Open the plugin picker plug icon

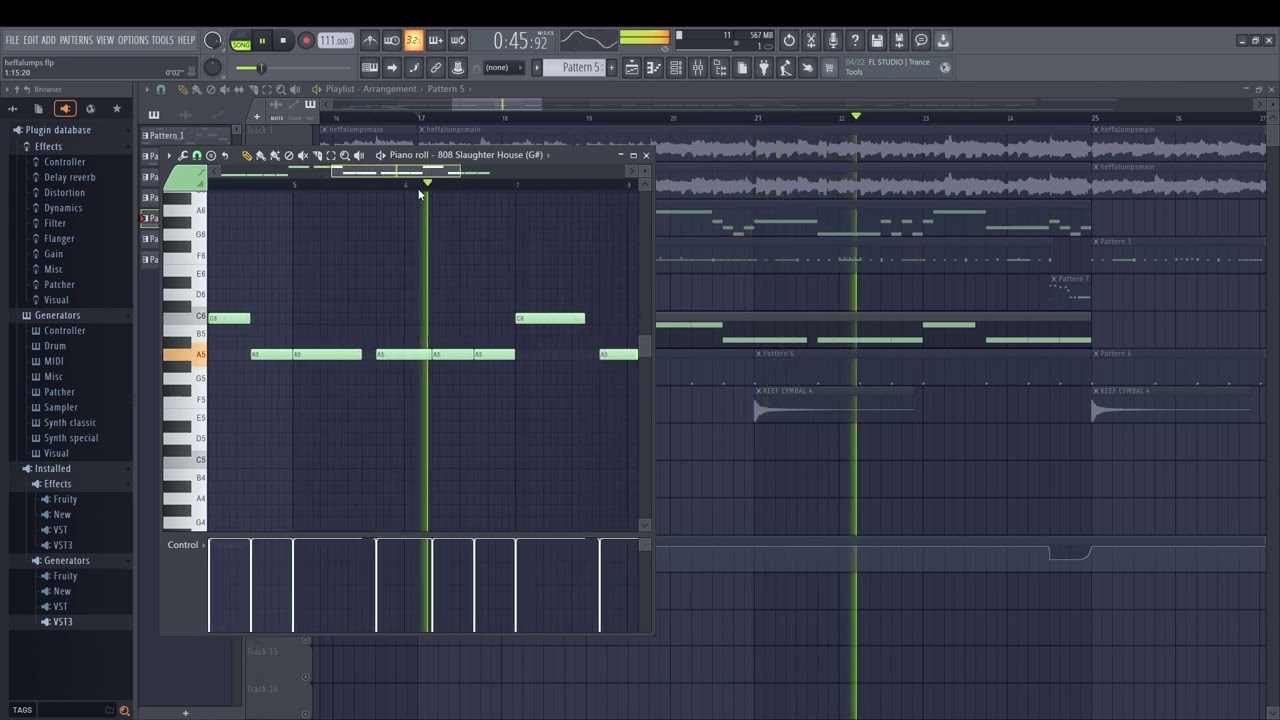[763, 68]
